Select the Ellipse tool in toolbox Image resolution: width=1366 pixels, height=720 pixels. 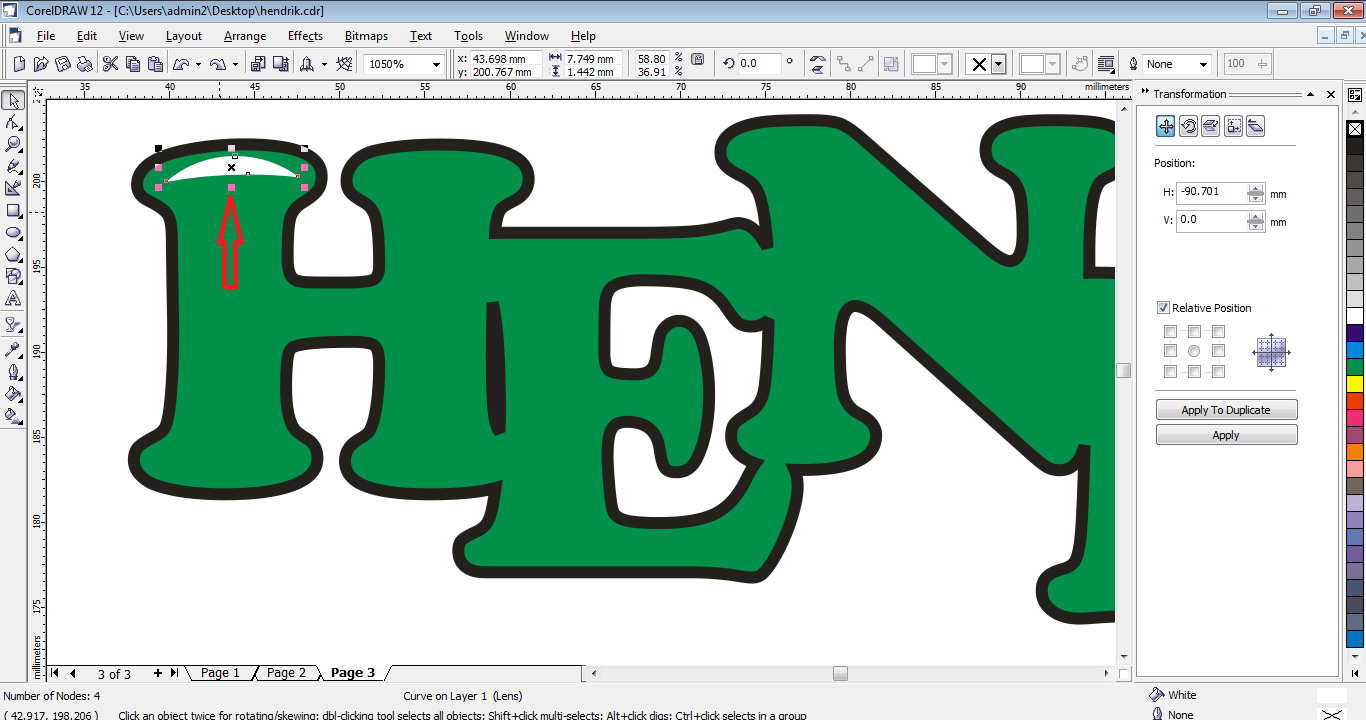click(13, 232)
